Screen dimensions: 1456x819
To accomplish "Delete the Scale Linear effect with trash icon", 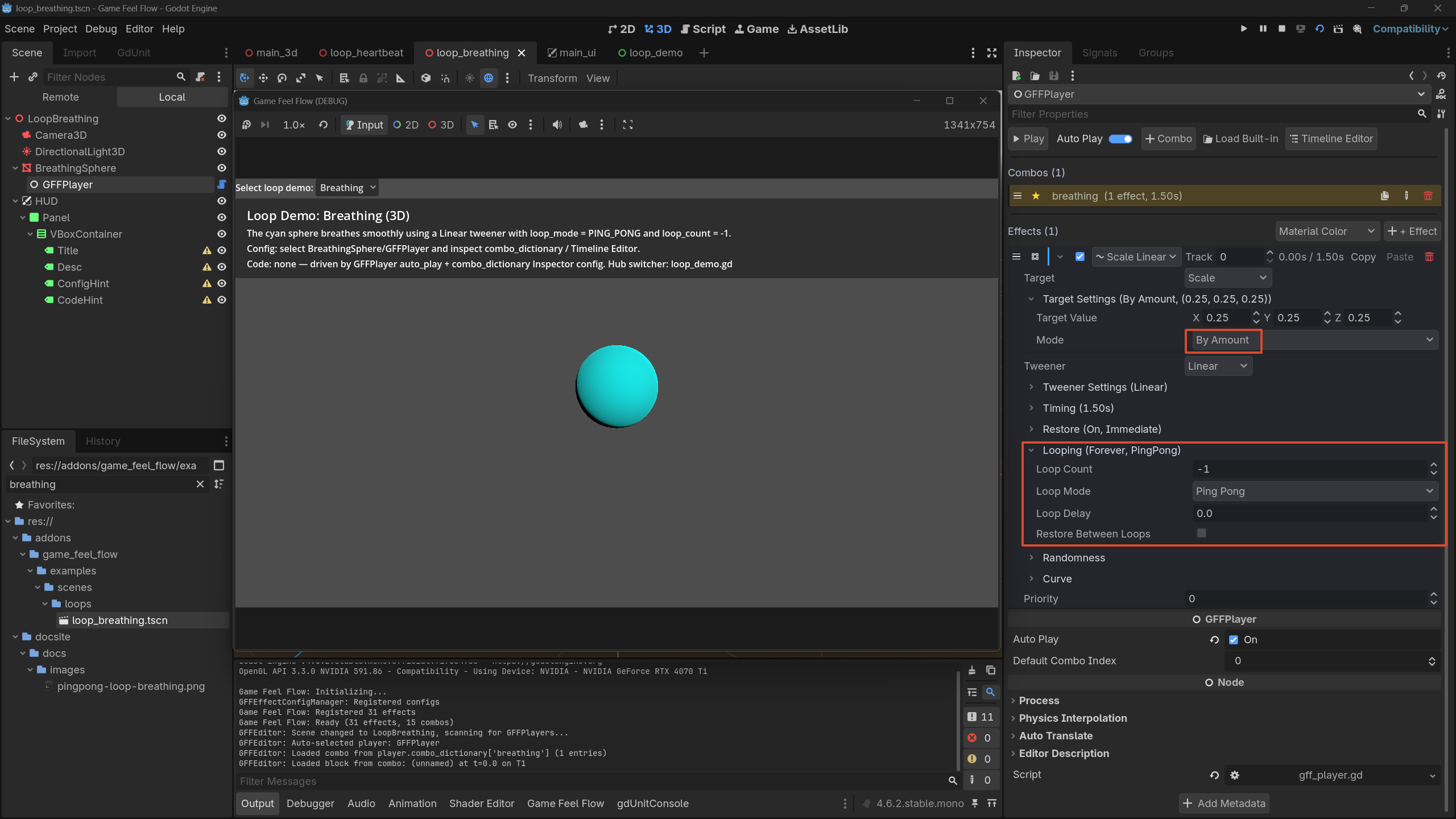I will coord(1429,257).
